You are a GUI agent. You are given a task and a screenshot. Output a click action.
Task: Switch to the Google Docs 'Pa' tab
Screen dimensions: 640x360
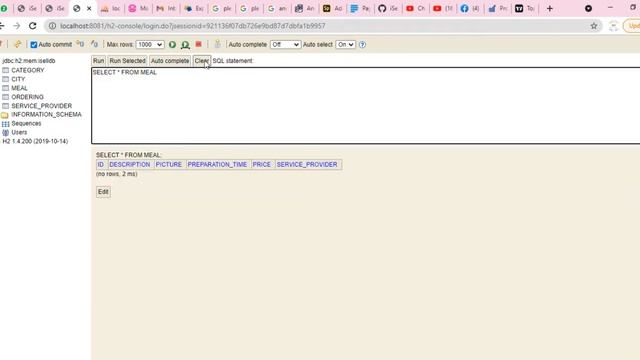coord(360,8)
